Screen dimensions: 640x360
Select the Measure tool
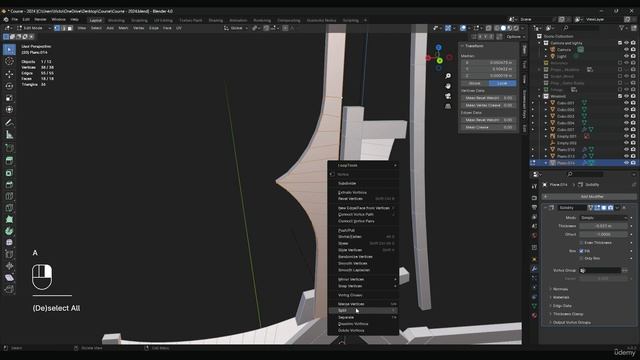pyautogui.click(x=9, y=135)
